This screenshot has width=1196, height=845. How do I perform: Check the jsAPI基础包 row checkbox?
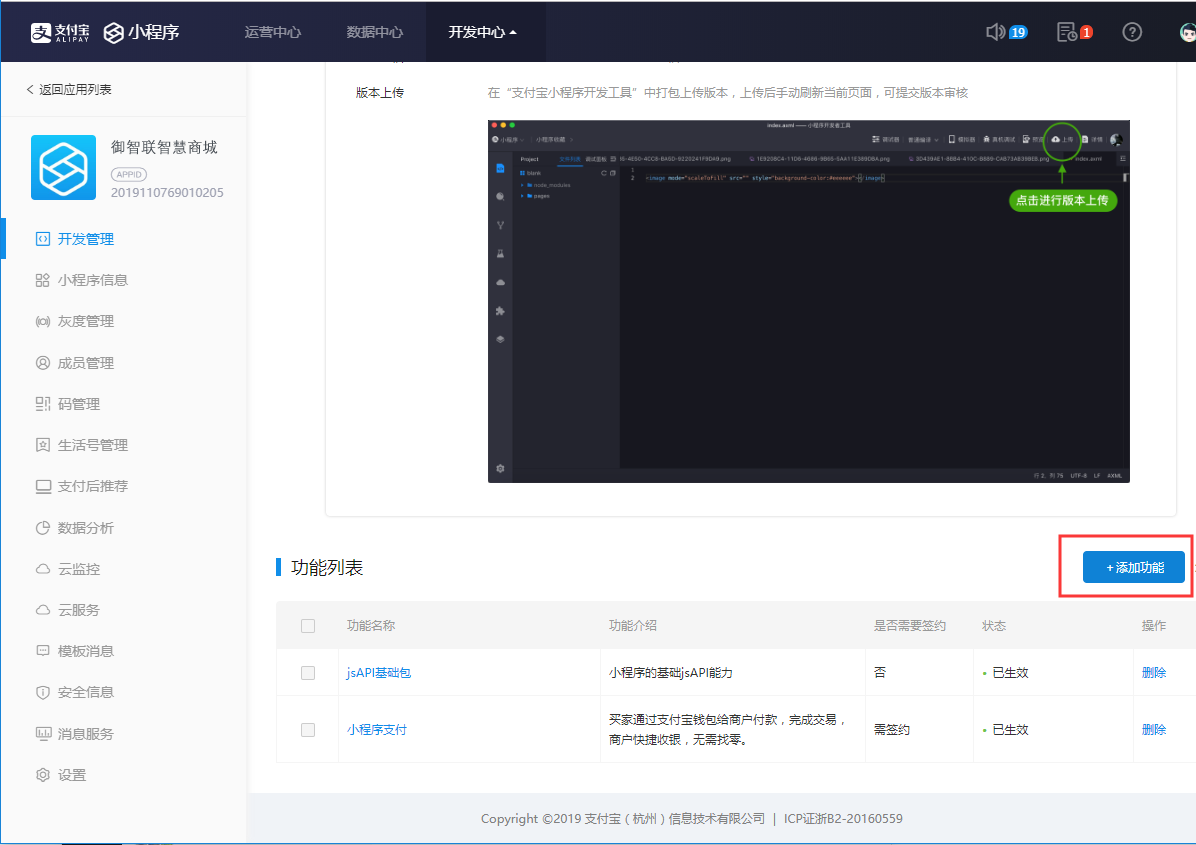tap(308, 673)
